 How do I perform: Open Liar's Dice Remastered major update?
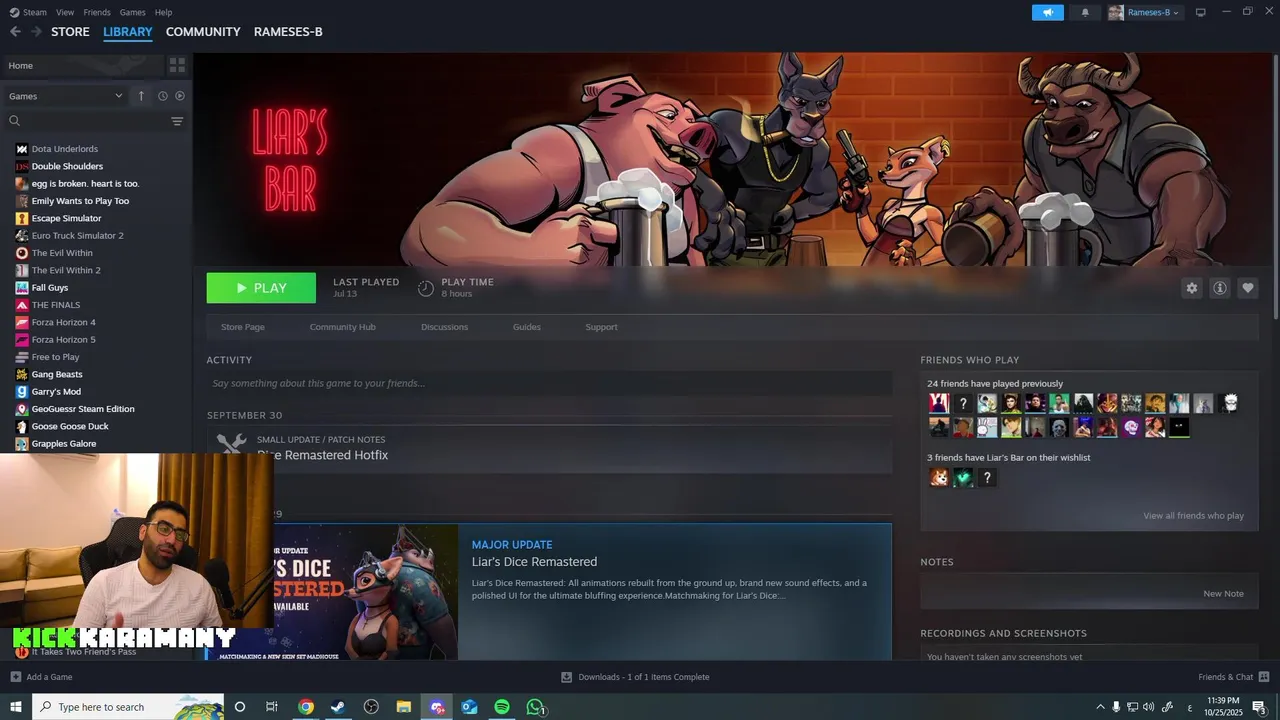[x=549, y=592]
